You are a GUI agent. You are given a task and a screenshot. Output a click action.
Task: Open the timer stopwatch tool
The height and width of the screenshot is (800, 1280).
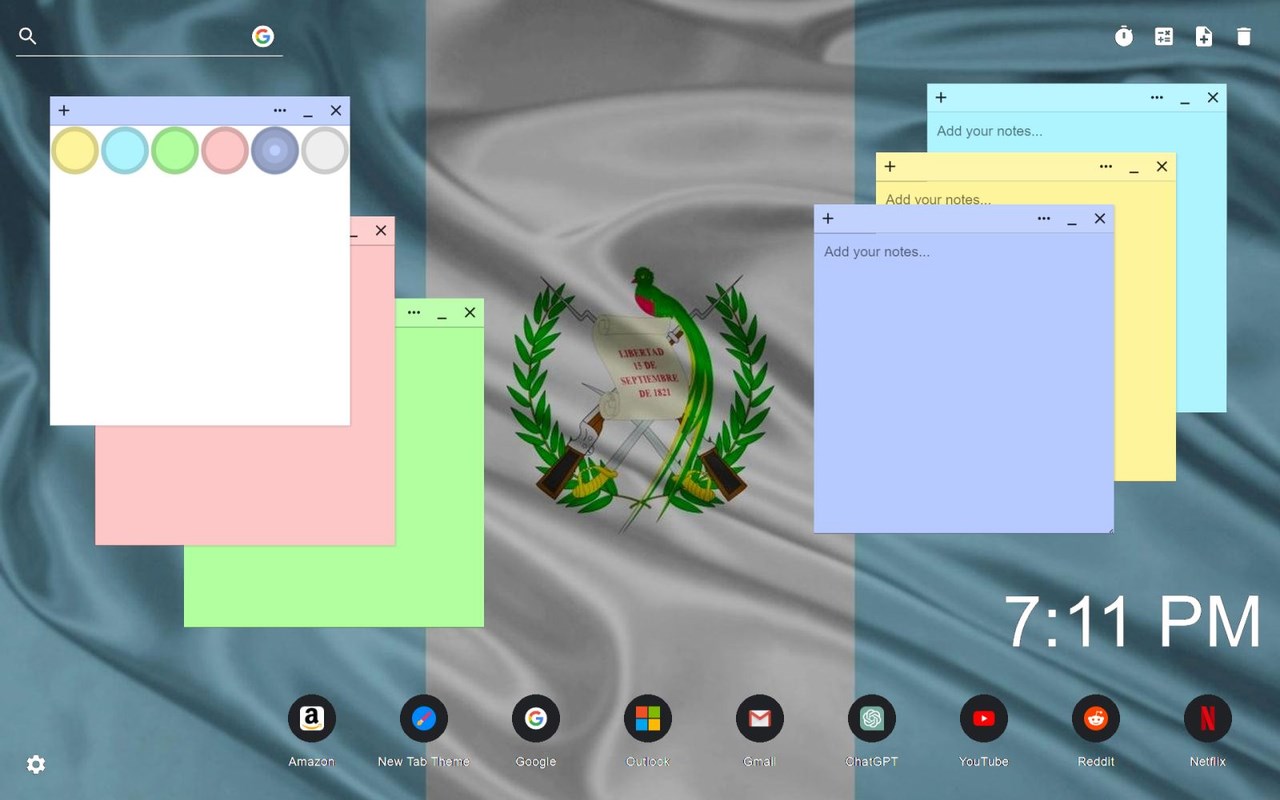pos(1124,37)
